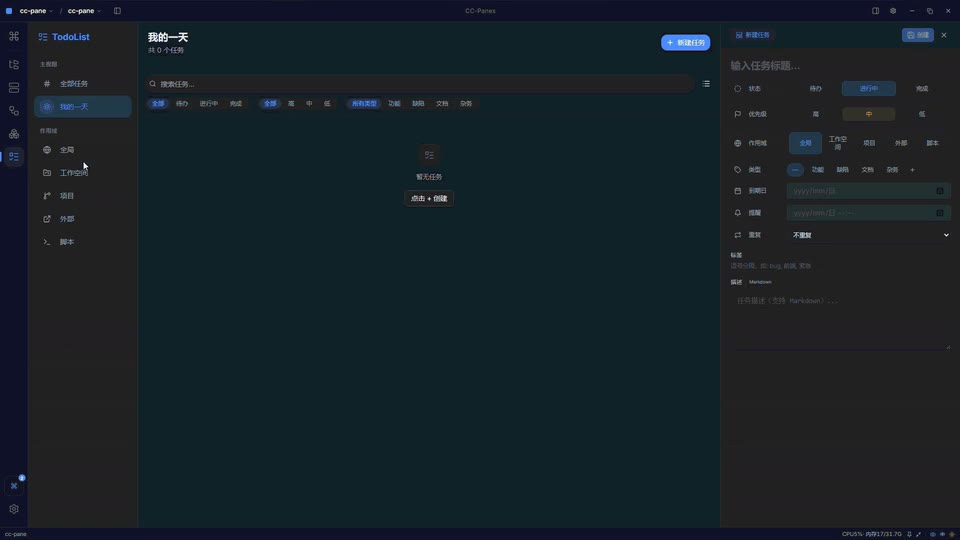Open 外部 scope in sidebar
Image resolution: width=960 pixels, height=540 pixels.
[x=83, y=219]
